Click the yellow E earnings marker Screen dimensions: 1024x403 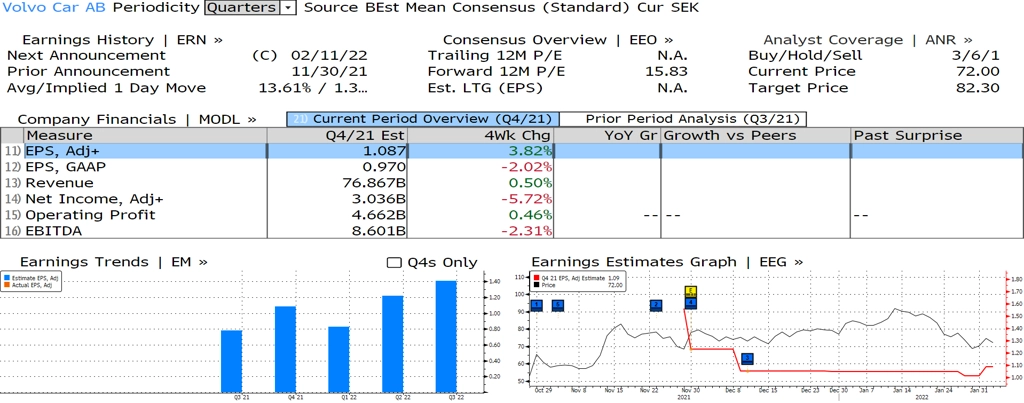[690, 292]
